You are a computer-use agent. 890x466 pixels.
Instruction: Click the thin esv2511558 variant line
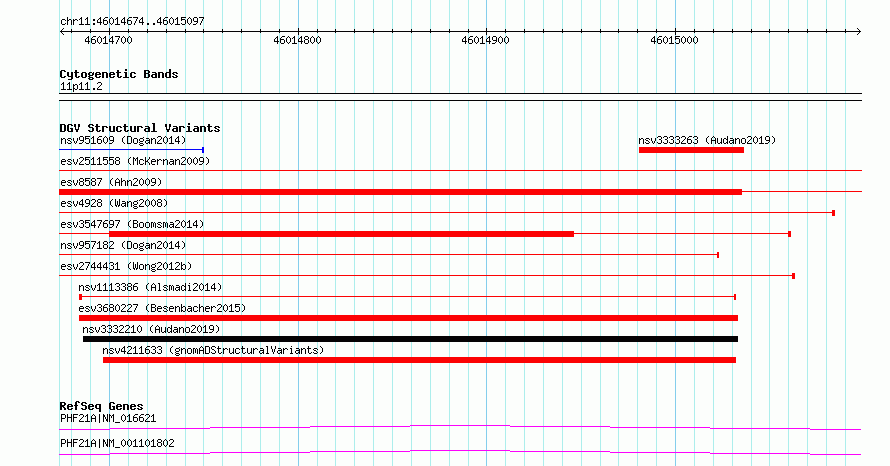pos(460,170)
